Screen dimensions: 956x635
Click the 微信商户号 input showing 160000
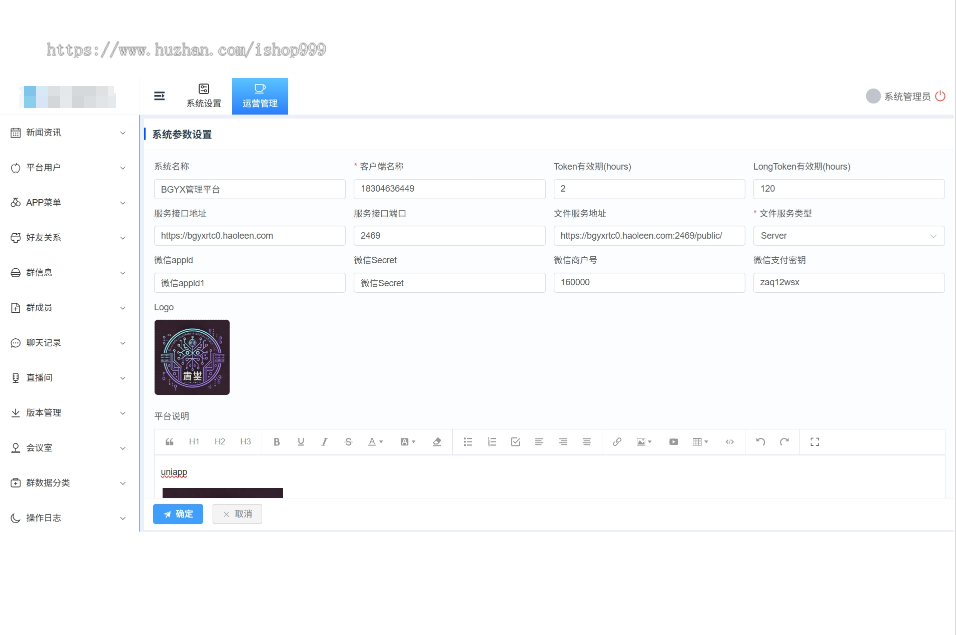(x=649, y=283)
